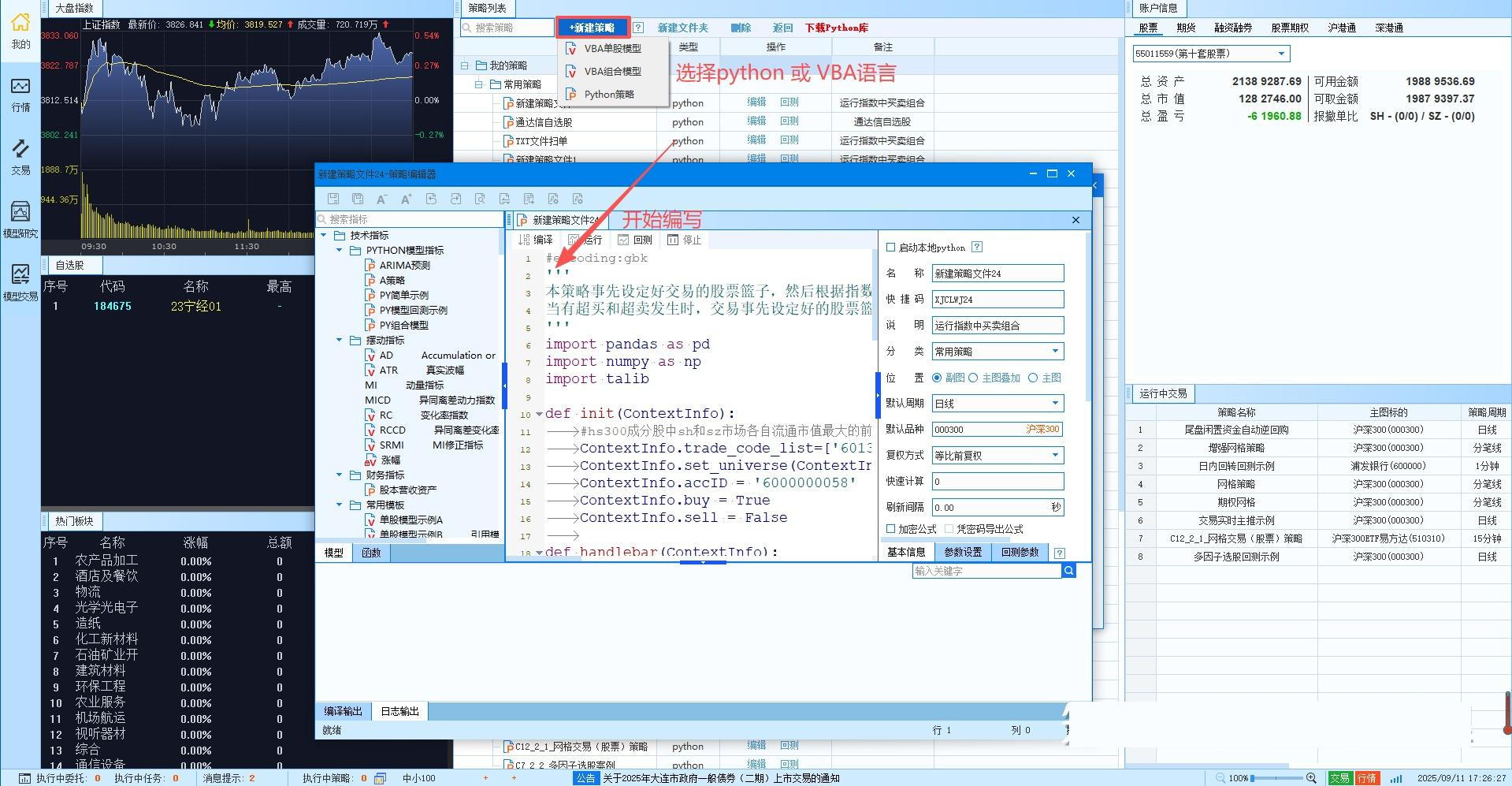This screenshot has width=1512, height=786.
Task: Select the 主图叠加 radio option
Action: [x=974, y=378]
